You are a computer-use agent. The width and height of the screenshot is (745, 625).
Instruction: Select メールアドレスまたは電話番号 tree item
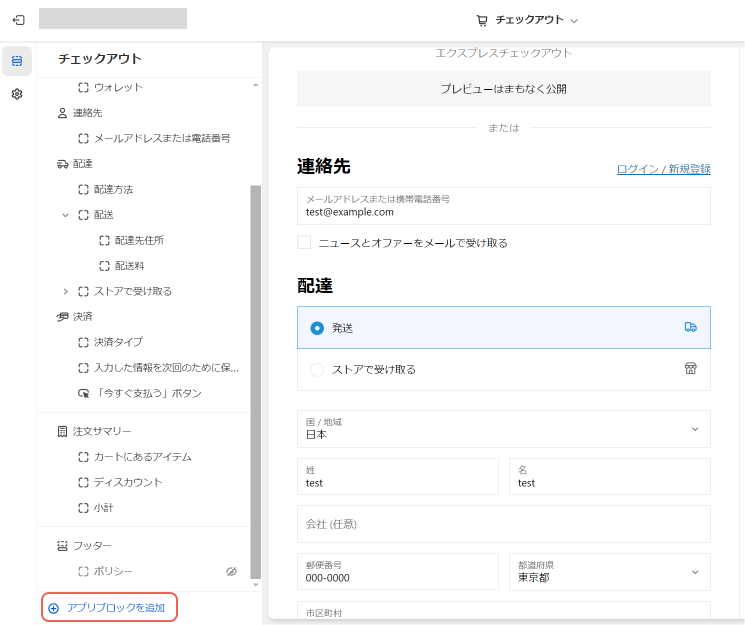[x=162, y=138]
